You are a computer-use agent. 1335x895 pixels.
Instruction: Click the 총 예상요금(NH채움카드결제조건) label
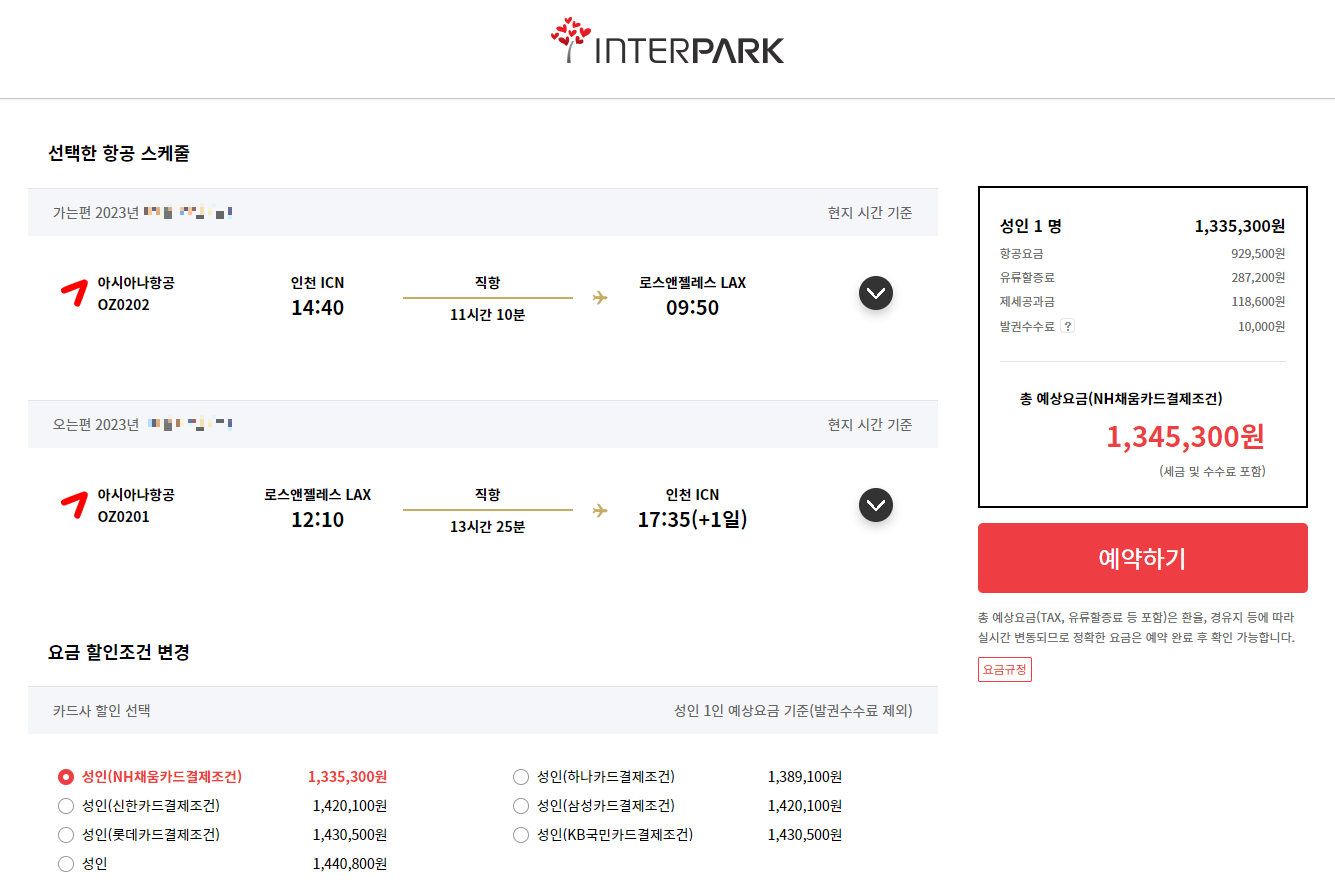click(1121, 399)
